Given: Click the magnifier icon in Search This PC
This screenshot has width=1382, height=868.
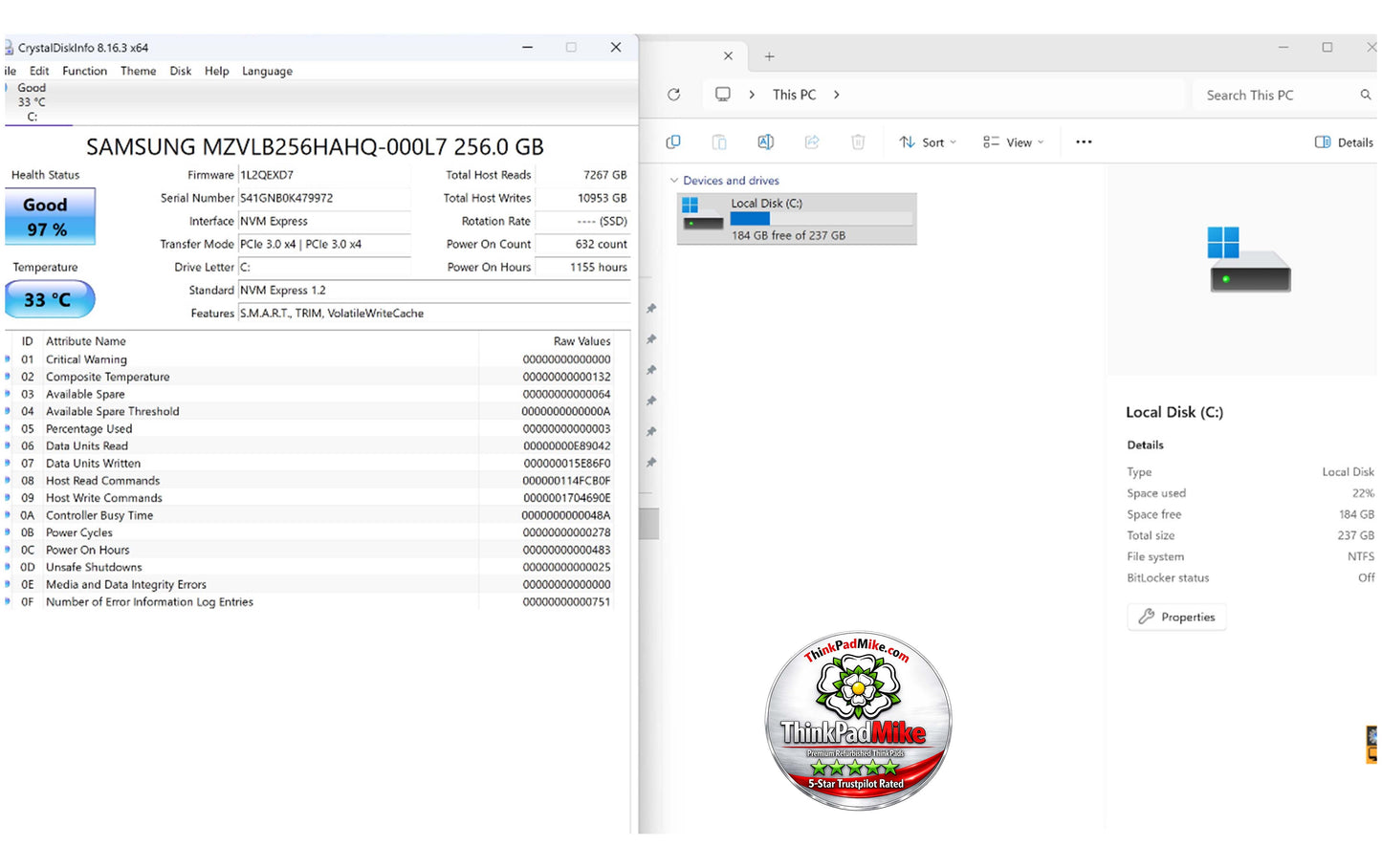Looking at the screenshot, I should coord(1366,95).
